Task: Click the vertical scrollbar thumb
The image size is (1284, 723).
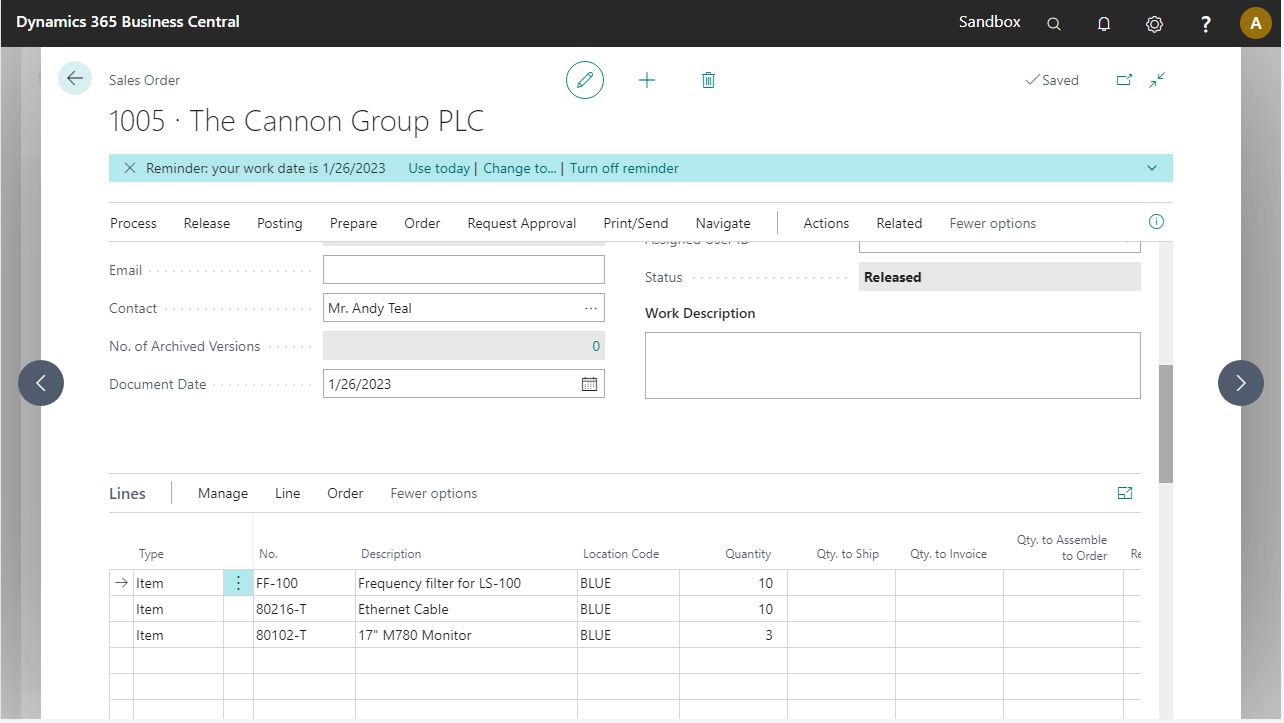Action: coord(1166,424)
